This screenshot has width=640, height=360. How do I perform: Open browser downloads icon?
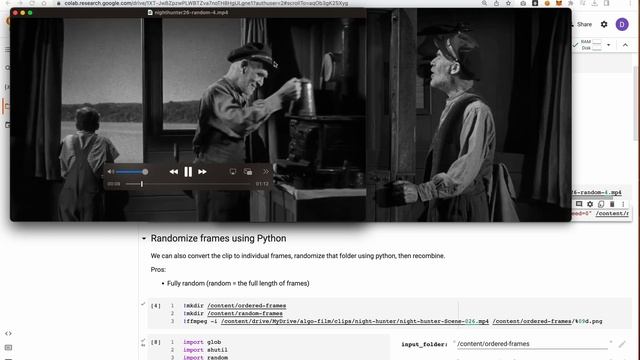tap(595, 3)
